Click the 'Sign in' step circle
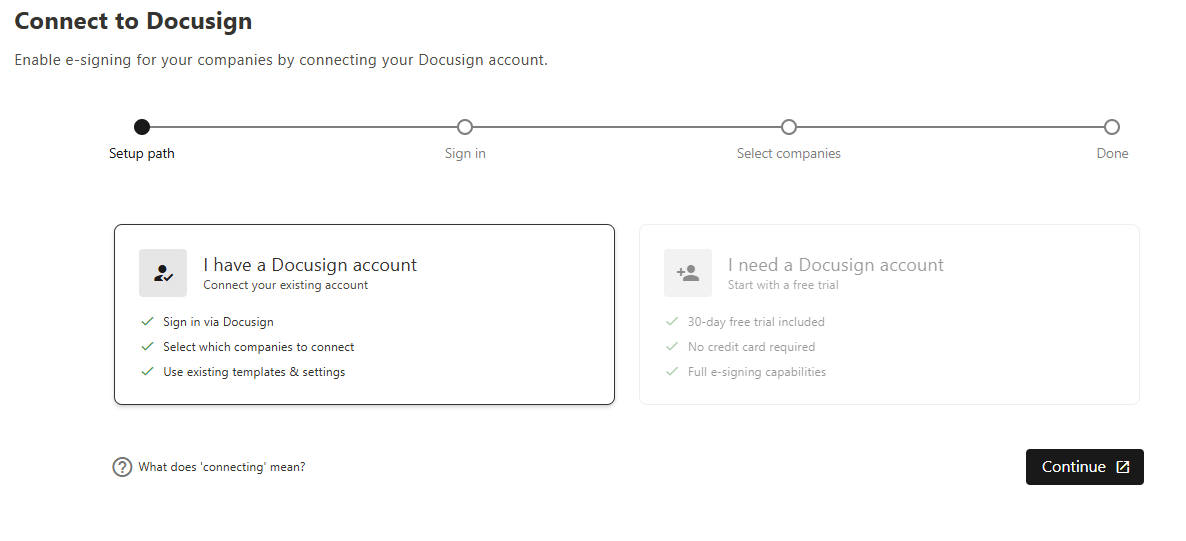The width and height of the screenshot is (1186, 541). pos(465,127)
